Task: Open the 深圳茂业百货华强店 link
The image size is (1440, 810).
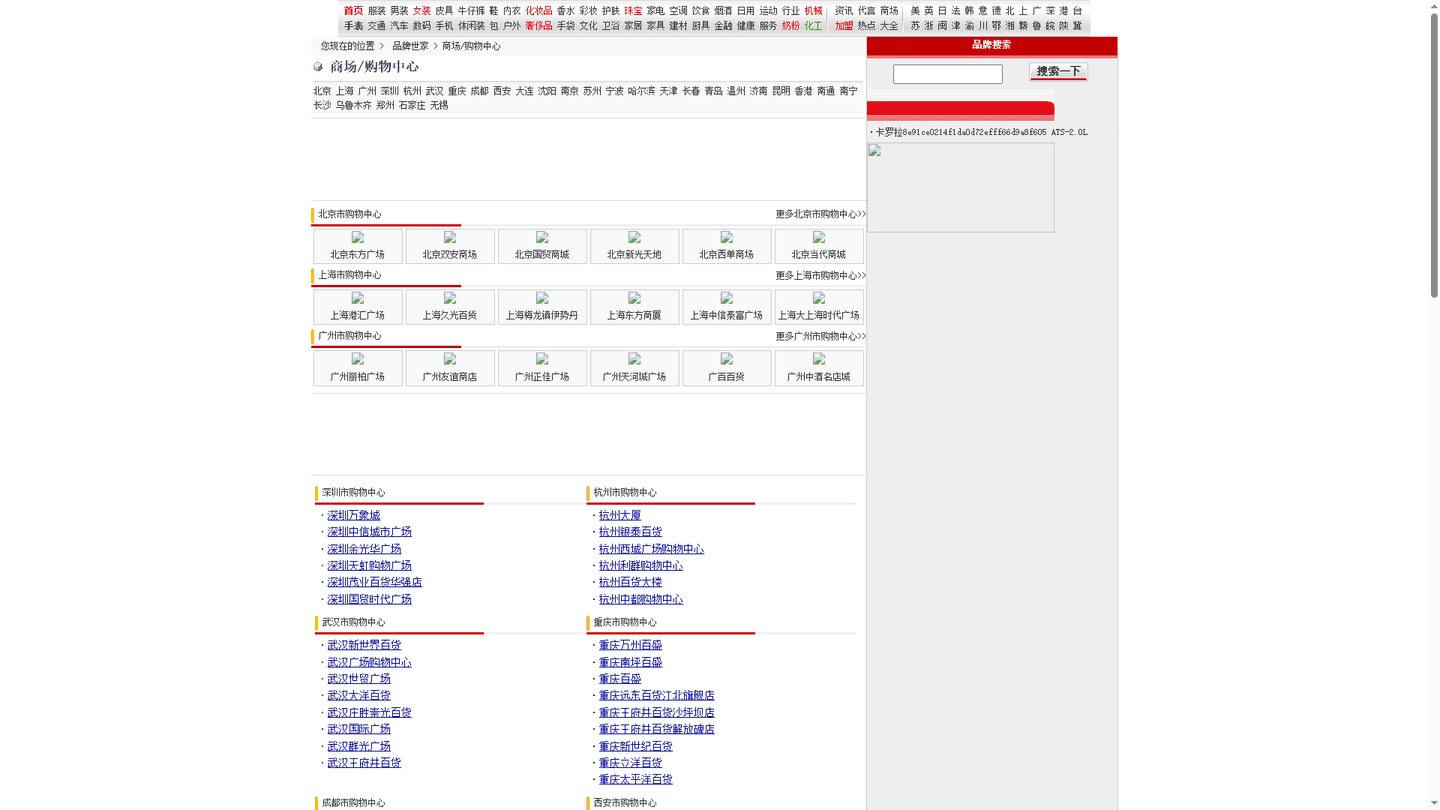Action: [x=375, y=582]
